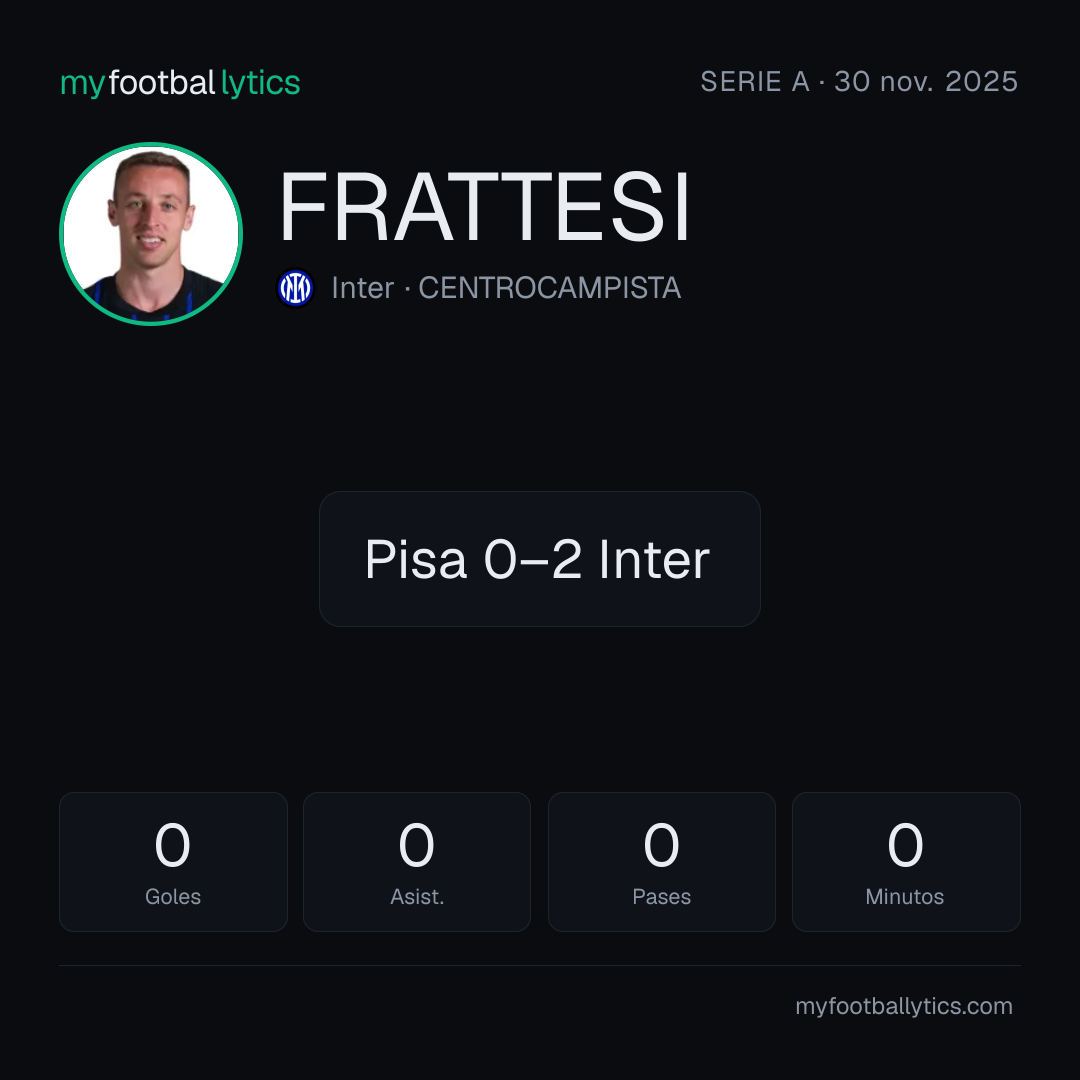Click the green 'my' logo prefix
The height and width of the screenshot is (1080, 1080).
[83, 83]
